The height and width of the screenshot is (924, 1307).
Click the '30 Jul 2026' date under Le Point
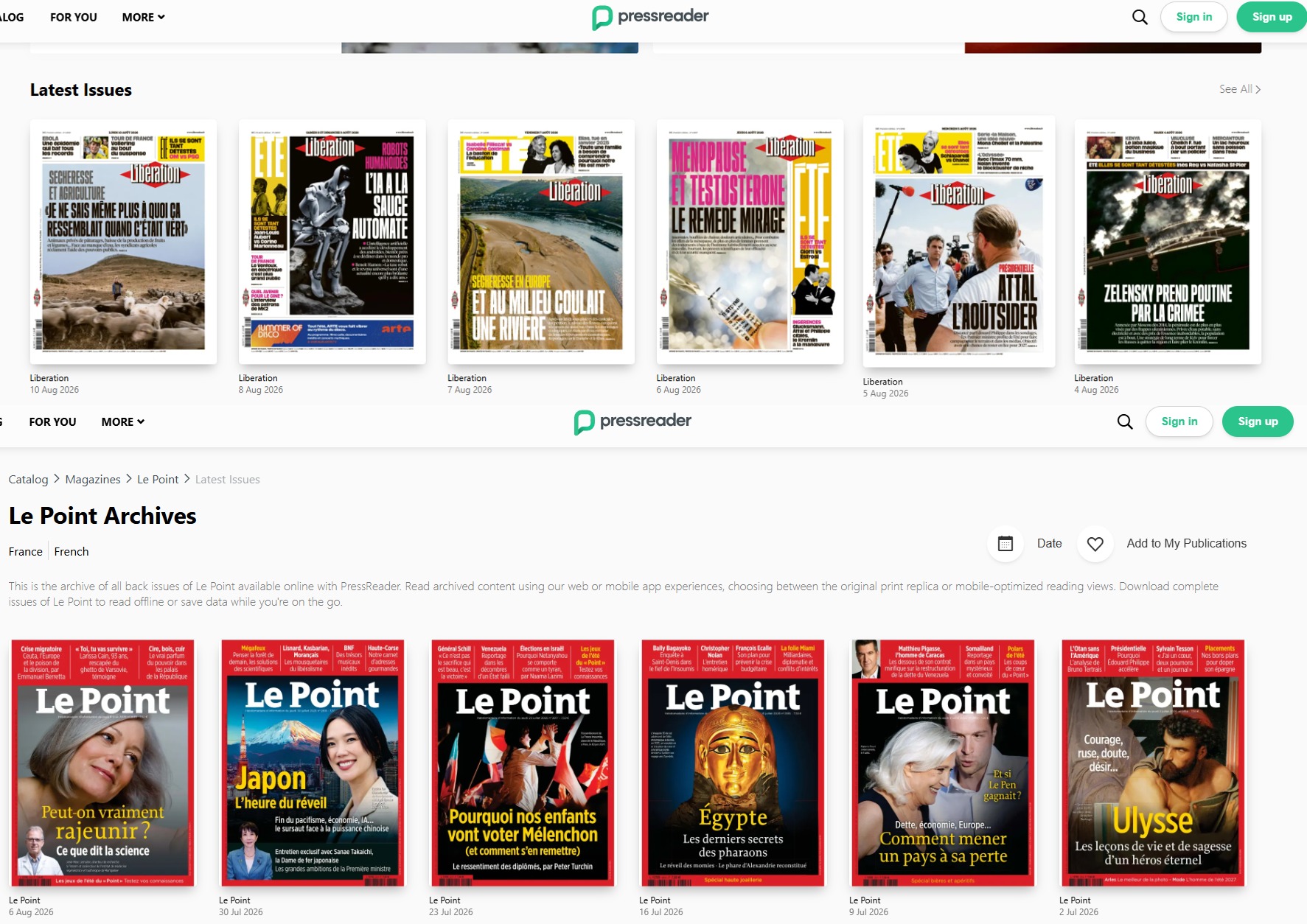coord(241,912)
